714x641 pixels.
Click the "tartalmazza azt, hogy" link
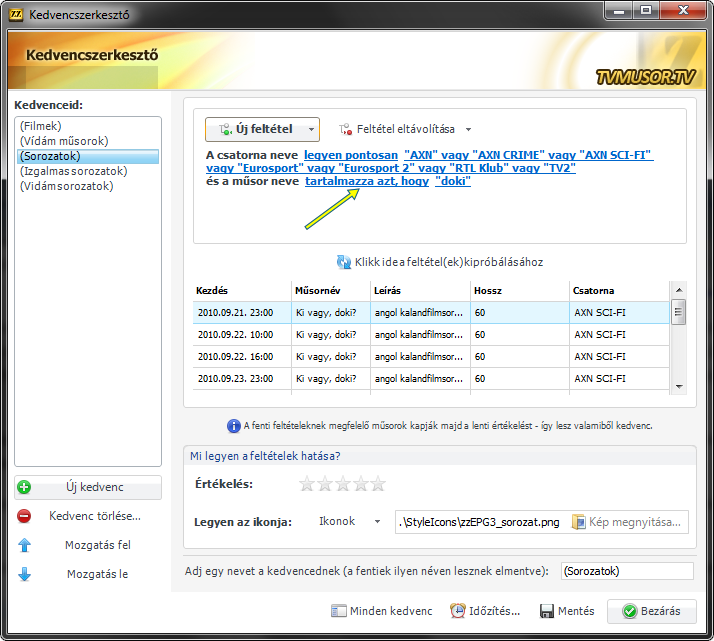(x=365, y=182)
